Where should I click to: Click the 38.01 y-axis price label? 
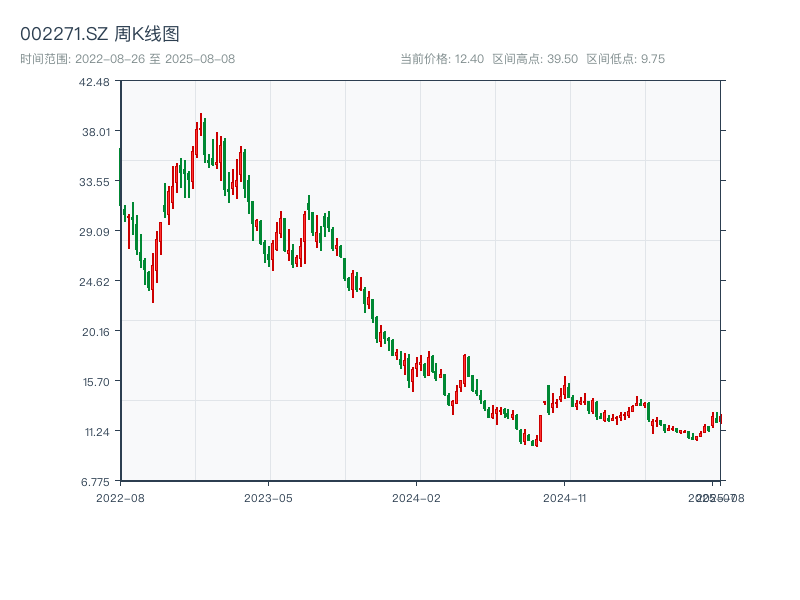tap(94, 132)
